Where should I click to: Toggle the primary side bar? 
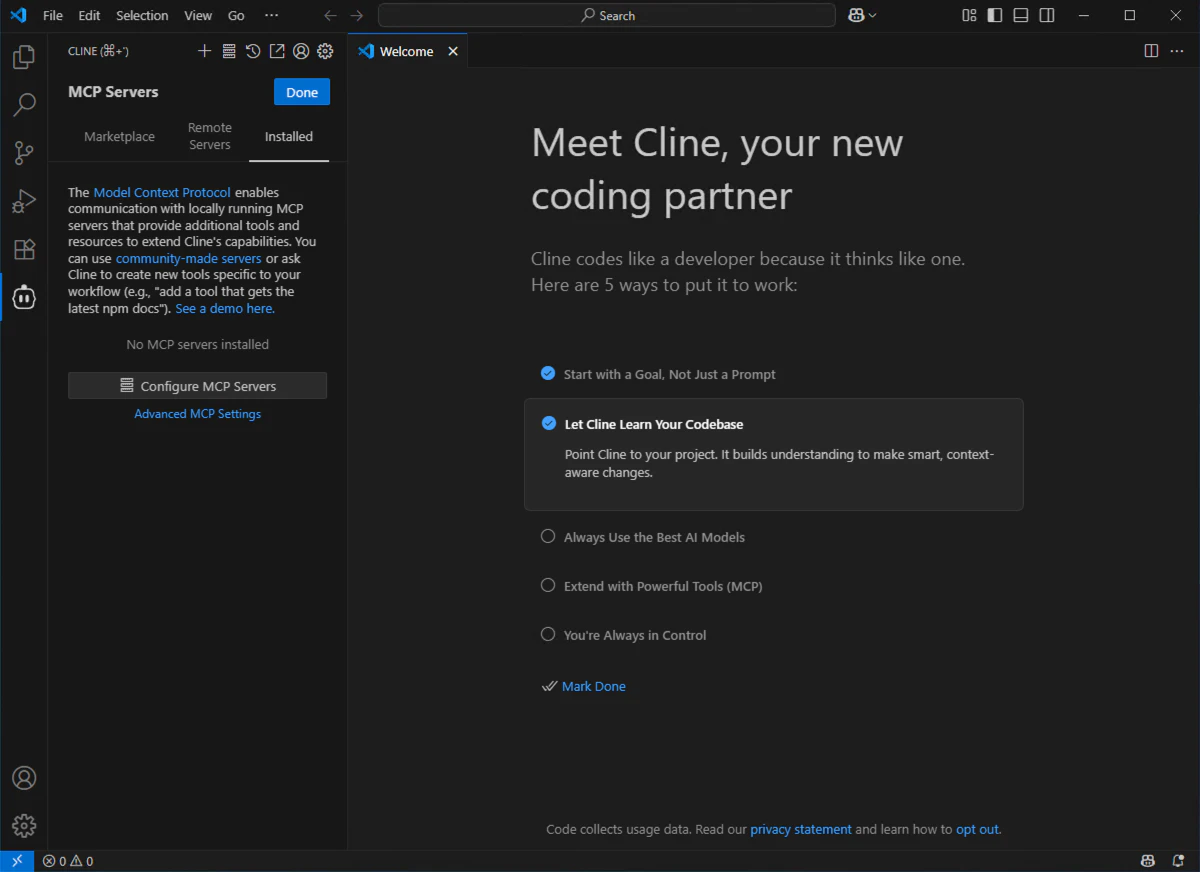pos(995,15)
